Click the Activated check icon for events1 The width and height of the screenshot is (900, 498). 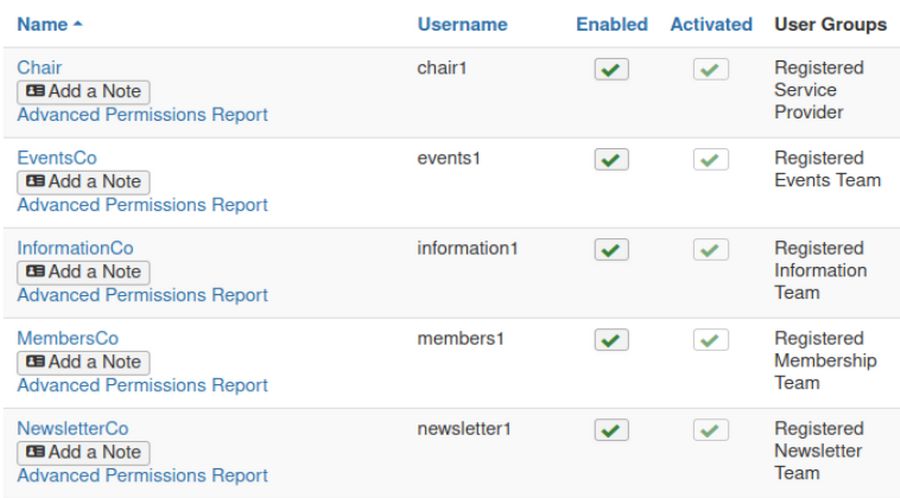(x=710, y=160)
